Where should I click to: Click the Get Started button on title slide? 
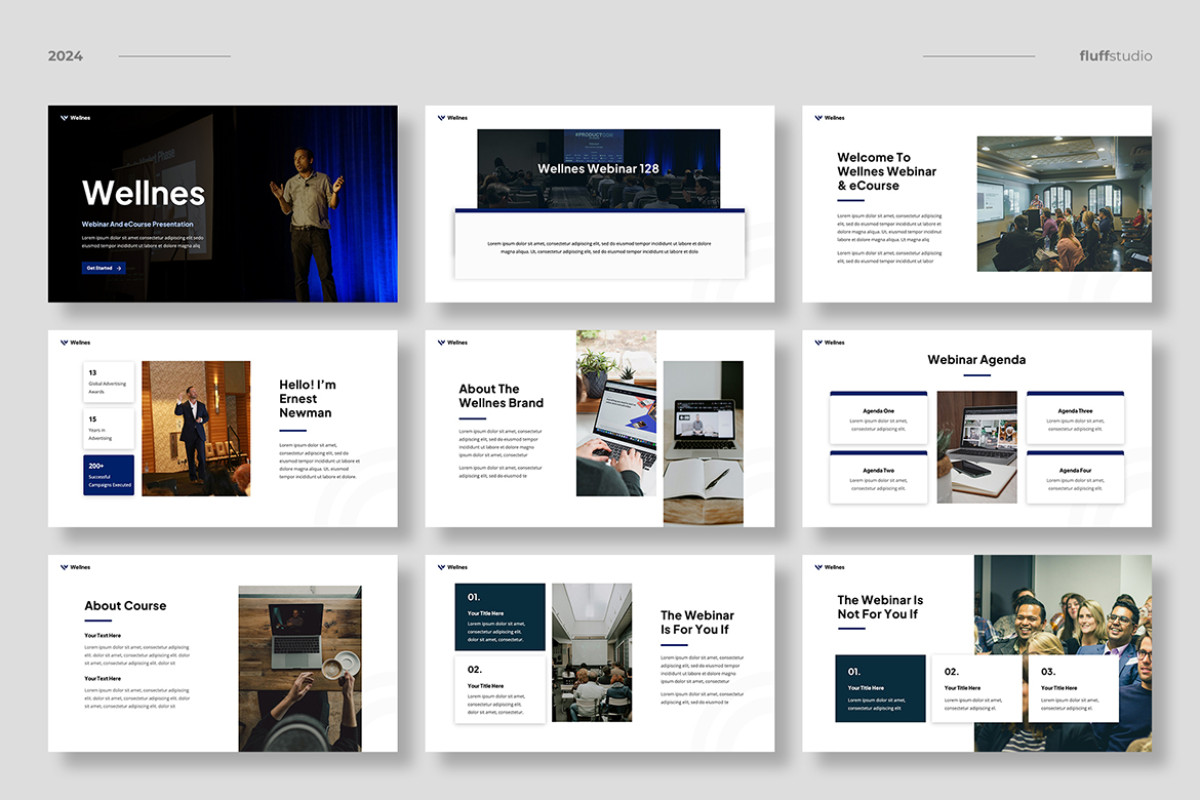pos(104,268)
